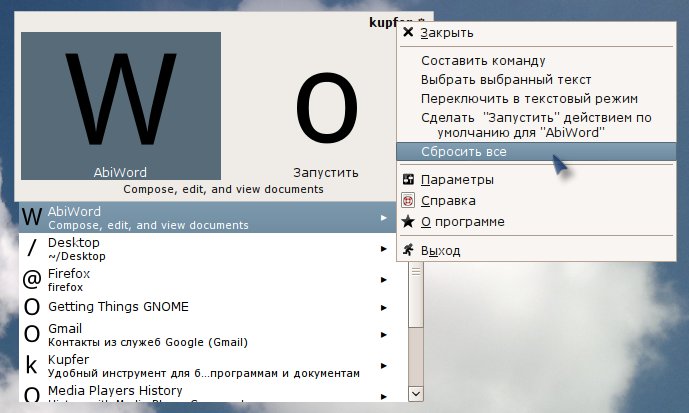The image size is (689, 413).
Task: Make Запустить default action for AbiWord
Action: pos(536,125)
